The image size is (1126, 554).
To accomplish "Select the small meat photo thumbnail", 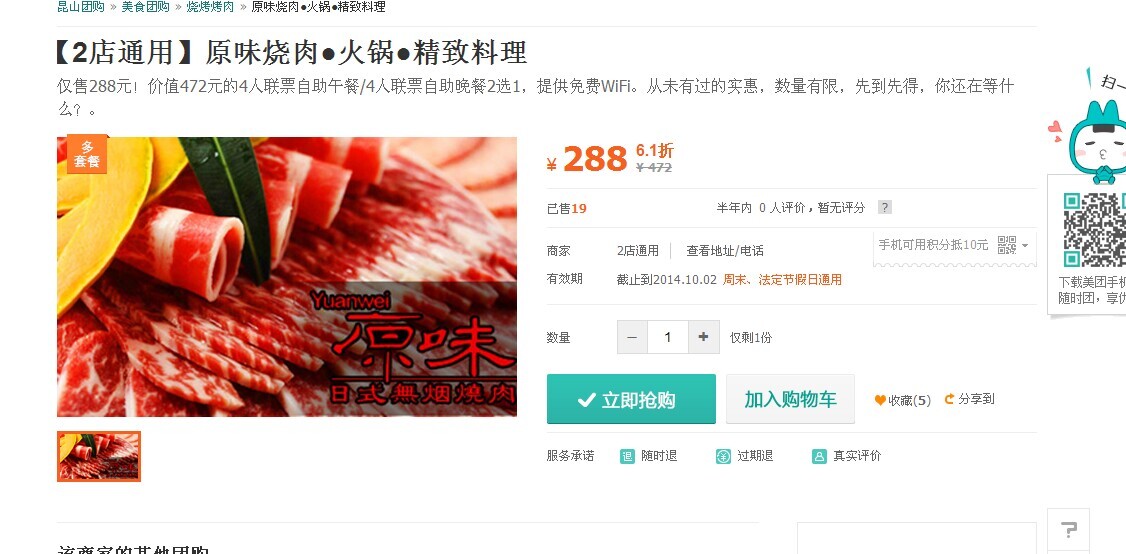I will 99,456.
